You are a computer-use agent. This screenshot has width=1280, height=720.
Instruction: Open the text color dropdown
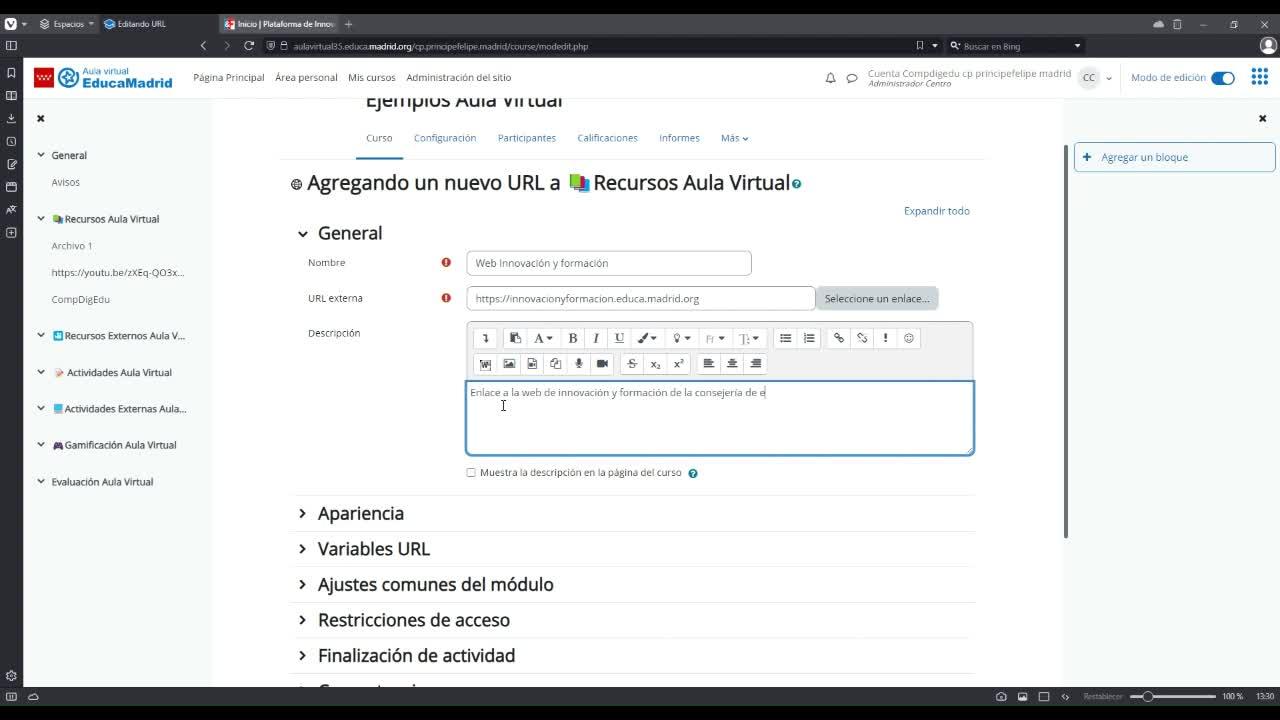point(647,338)
